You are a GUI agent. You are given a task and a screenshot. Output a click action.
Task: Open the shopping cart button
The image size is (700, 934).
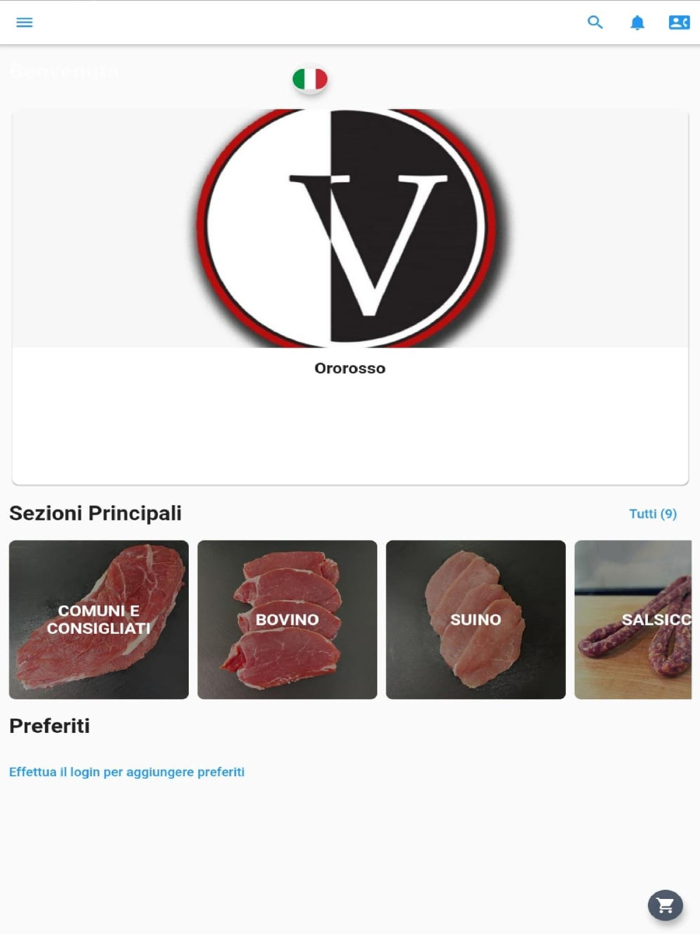pyautogui.click(x=665, y=905)
